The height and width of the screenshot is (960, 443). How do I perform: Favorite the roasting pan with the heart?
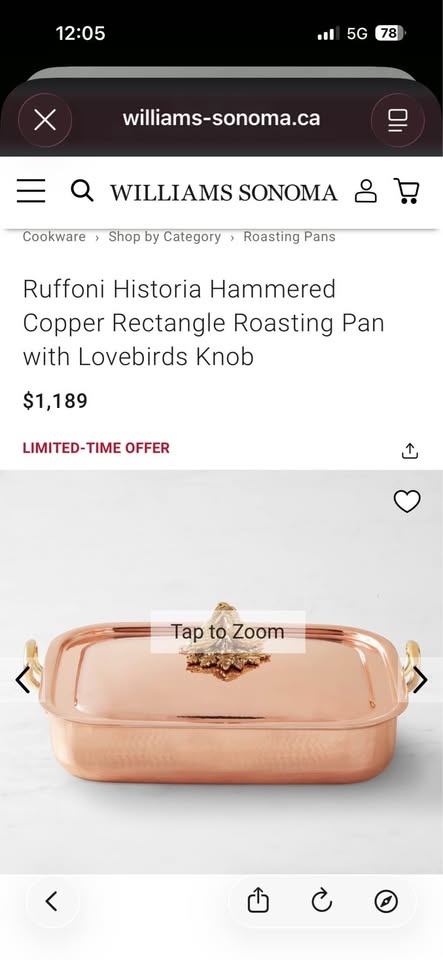click(407, 501)
